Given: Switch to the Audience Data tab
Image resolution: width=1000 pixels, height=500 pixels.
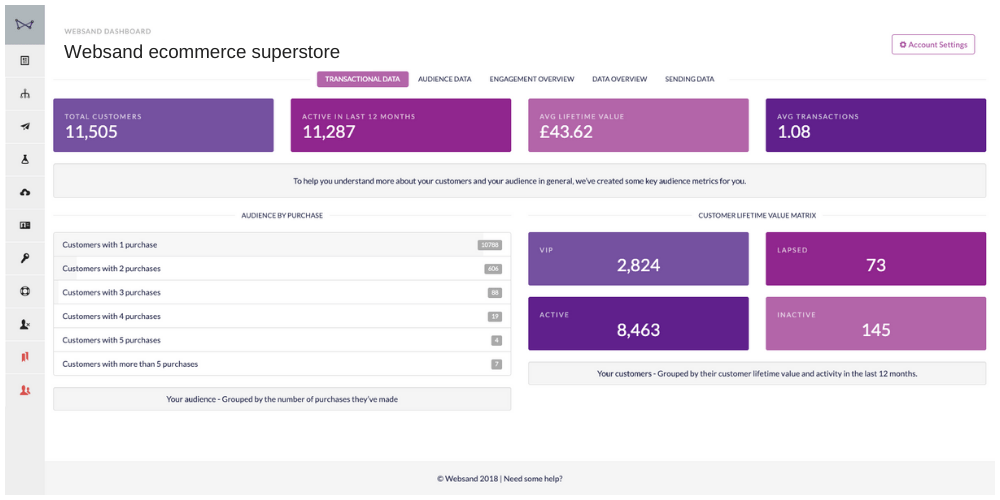Looking at the screenshot, I should click(445, 79).
